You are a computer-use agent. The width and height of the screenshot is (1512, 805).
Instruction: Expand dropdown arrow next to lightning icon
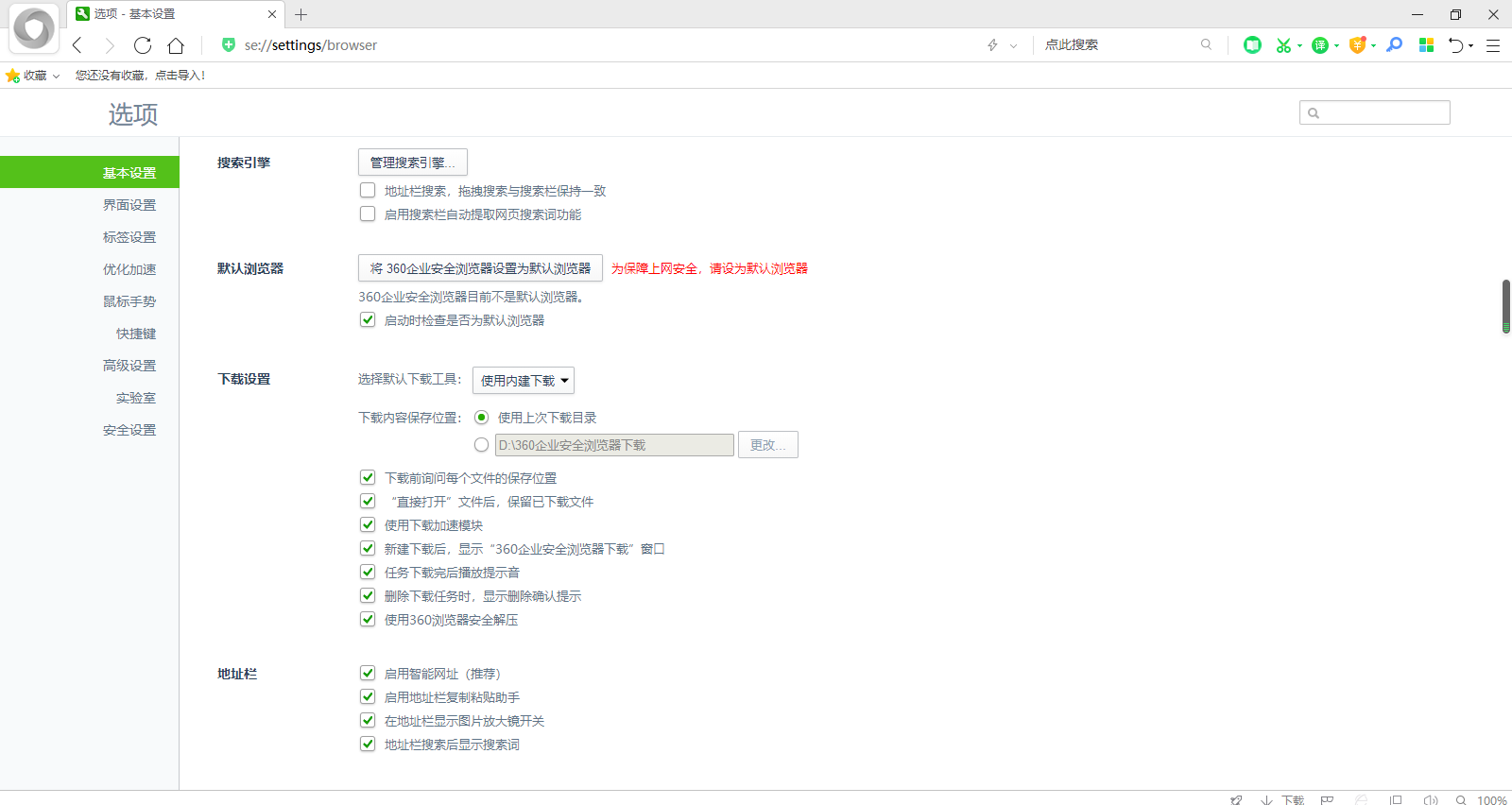click(1013, 45)
